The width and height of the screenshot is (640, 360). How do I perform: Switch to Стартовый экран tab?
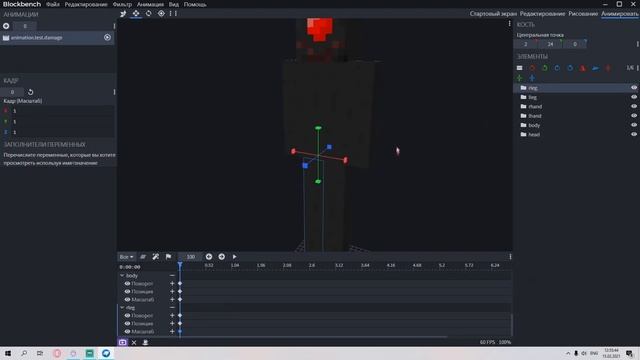493,13
